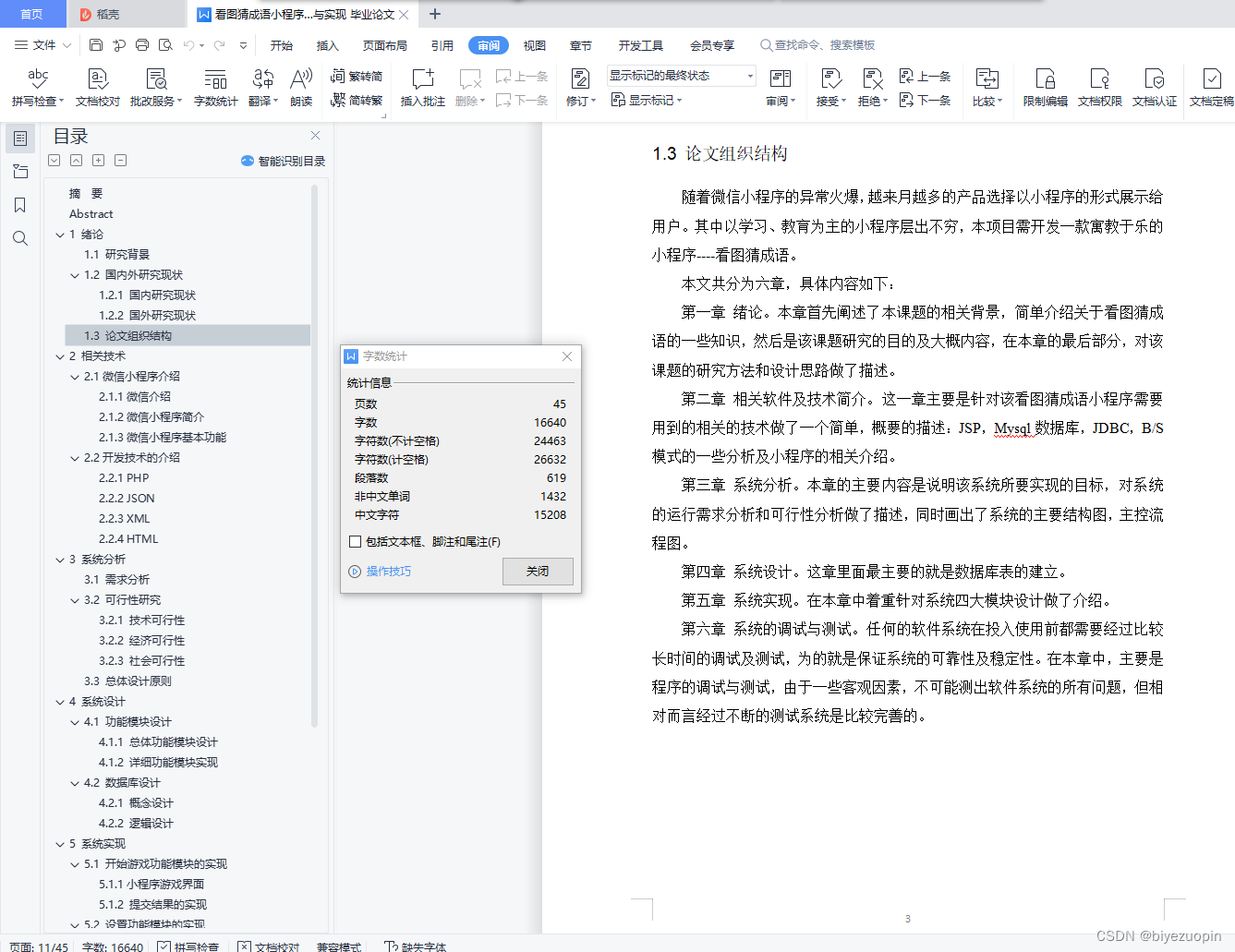Open a new document tab with plus
This screenshot has height=952, width=1235.
coord(435,14)
